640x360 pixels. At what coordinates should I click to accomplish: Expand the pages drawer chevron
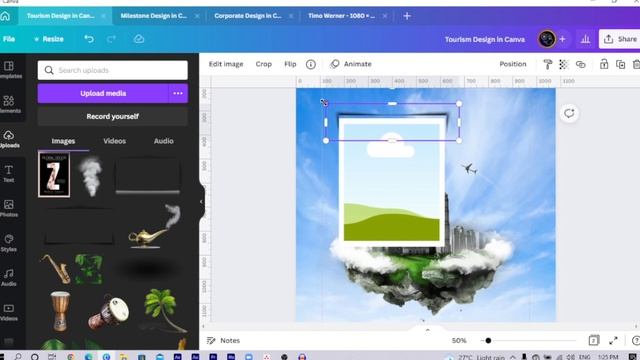tap(427, 330)
